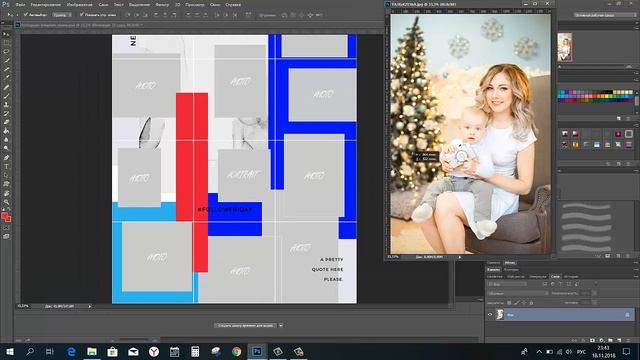Click the foreground red color swatch
The image size is (640, 360).
(x=4, y=216)
